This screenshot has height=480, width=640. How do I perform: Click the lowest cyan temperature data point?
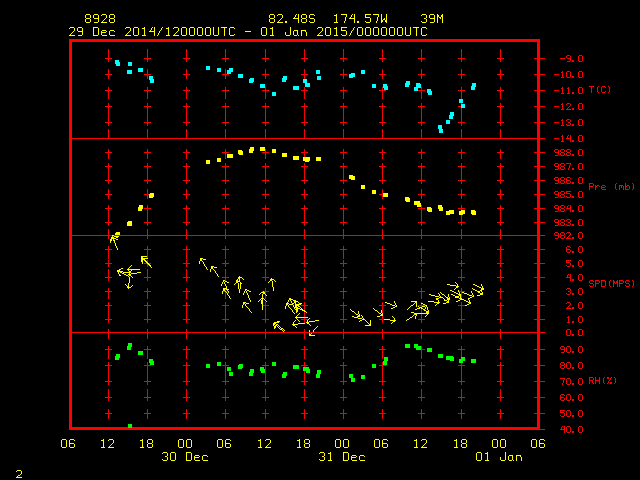(x=441, y=130)
